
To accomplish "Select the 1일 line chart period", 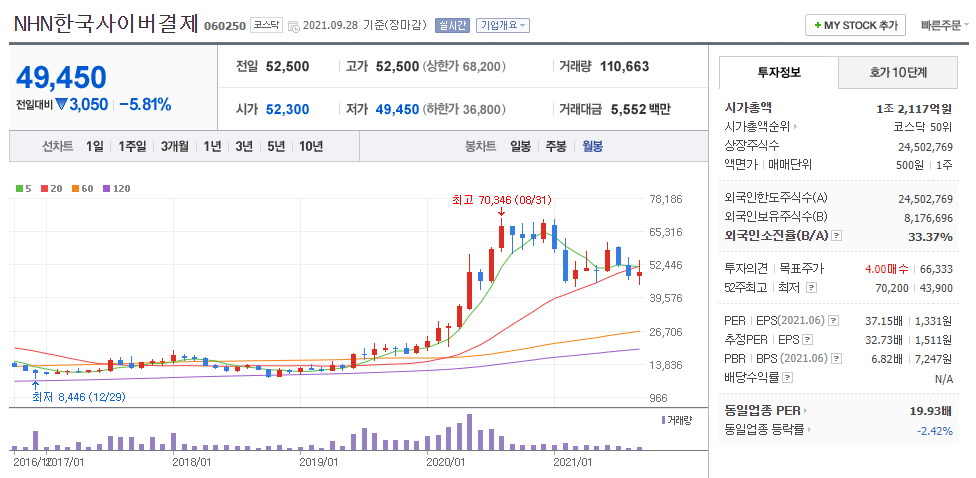I will tap(95, 147).
